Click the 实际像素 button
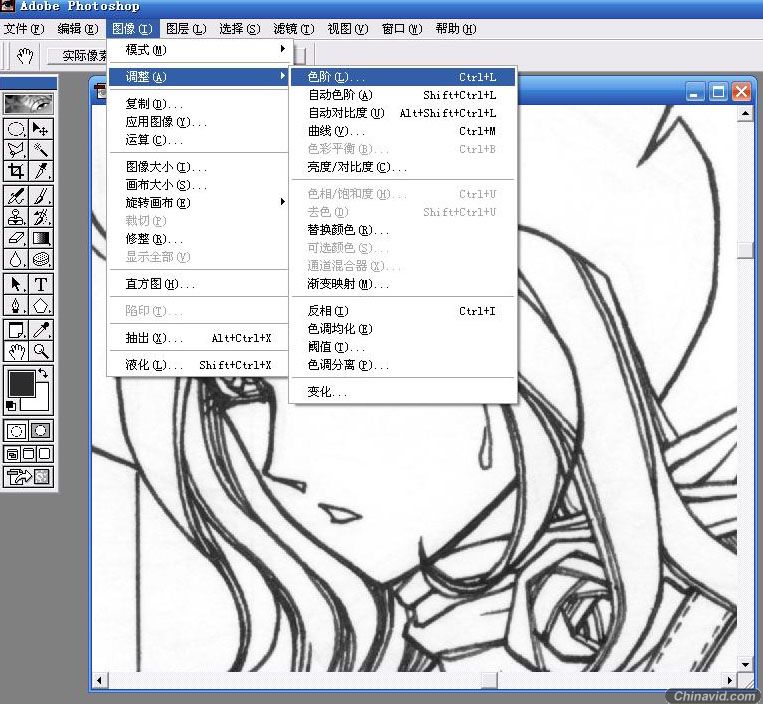This screenshot has width=763, height=704. click(78, 55)
